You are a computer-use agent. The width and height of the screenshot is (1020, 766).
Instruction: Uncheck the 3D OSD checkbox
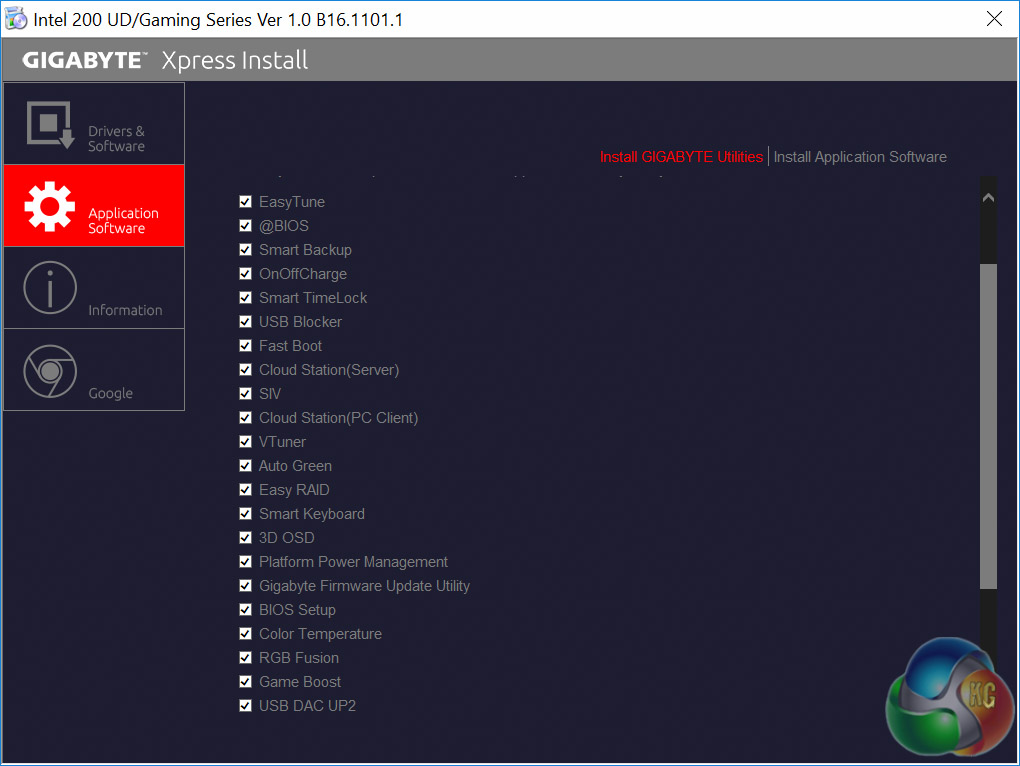pos(245,538)
